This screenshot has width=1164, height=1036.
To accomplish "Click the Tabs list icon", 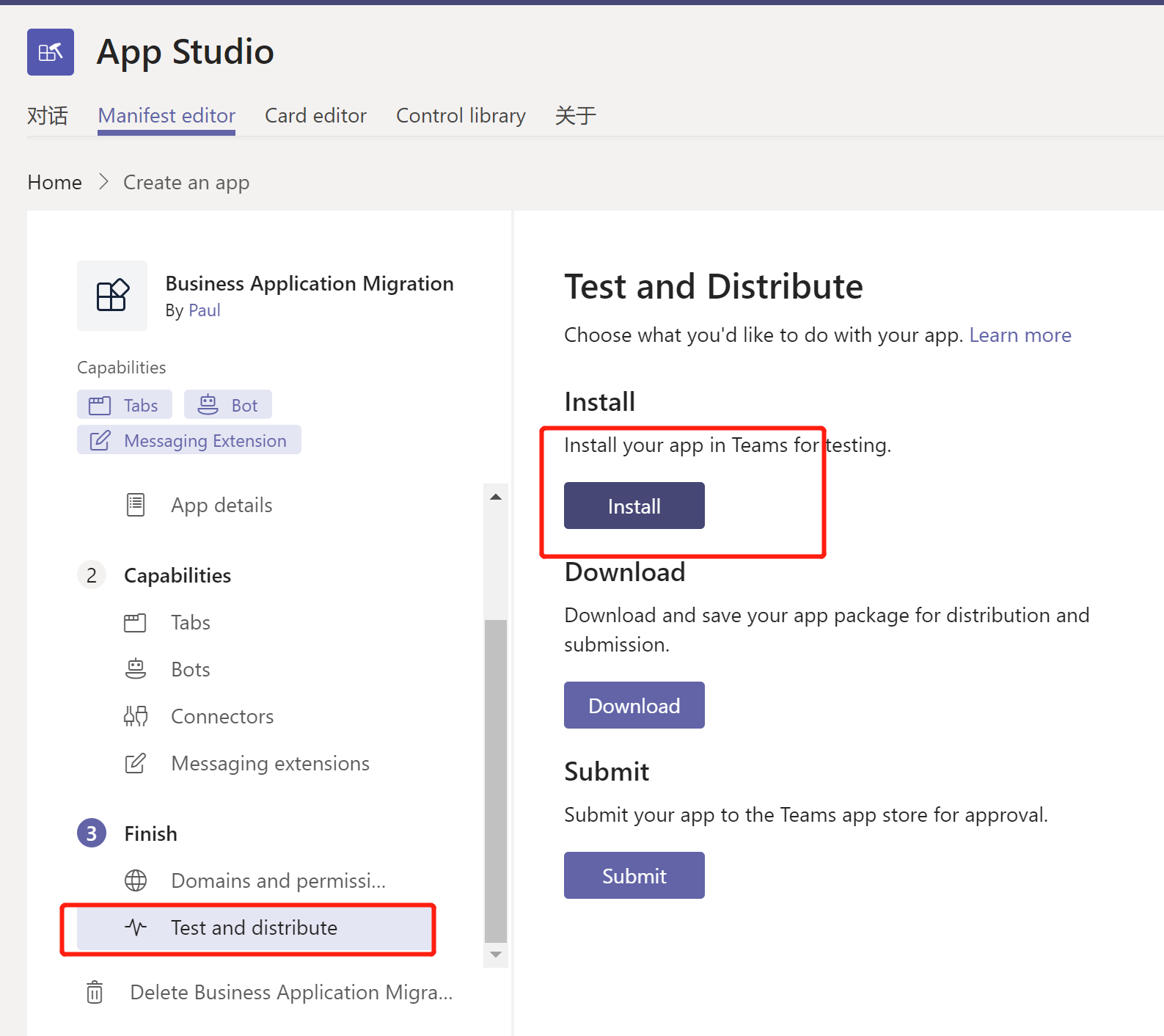I will pos(135,623).
